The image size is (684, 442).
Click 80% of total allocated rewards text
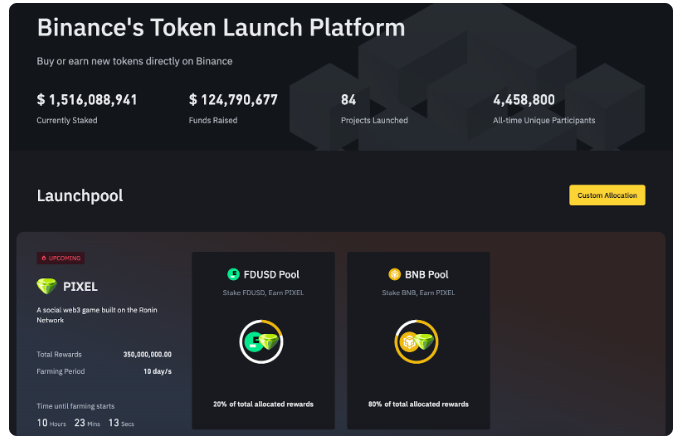(418, 404)
